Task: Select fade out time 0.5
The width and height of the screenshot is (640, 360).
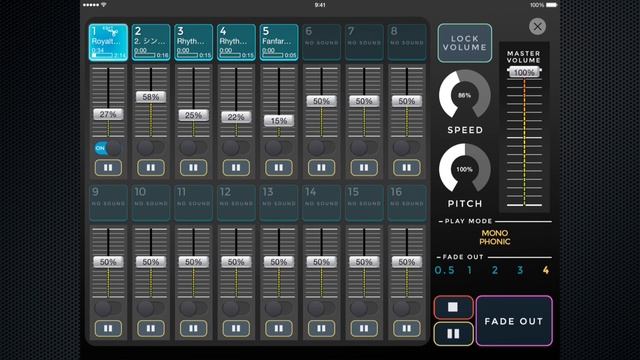Action: click(x=444, y=270)
